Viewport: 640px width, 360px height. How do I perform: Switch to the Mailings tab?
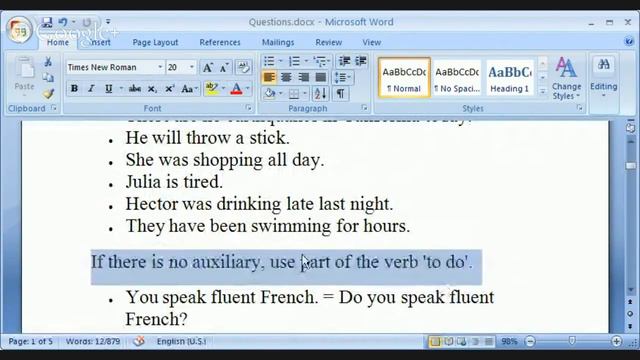[278, 42]
